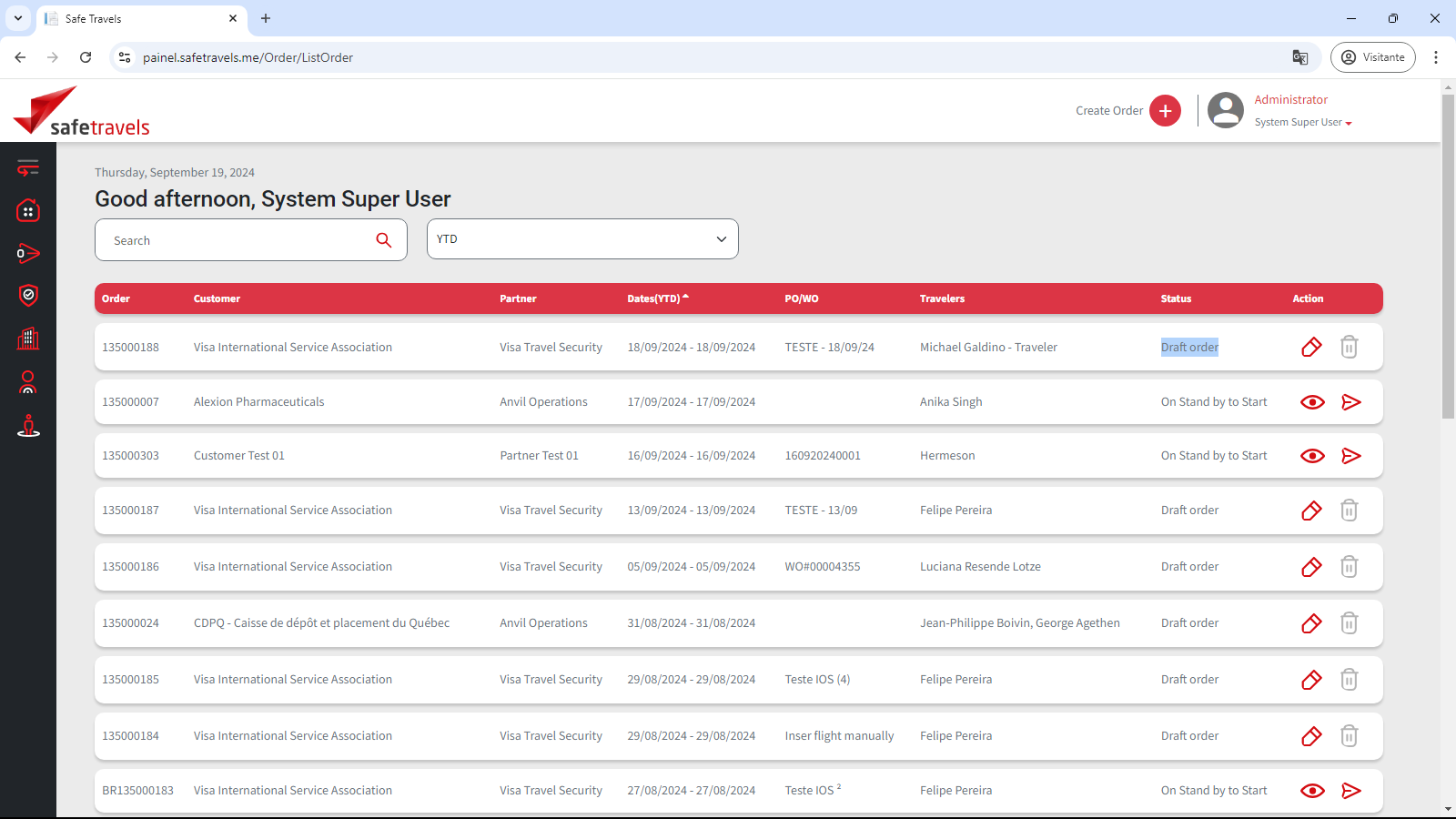Expand the System Super User menu
Viewport: 1456px width, 819px height.
click(1303, 123)
